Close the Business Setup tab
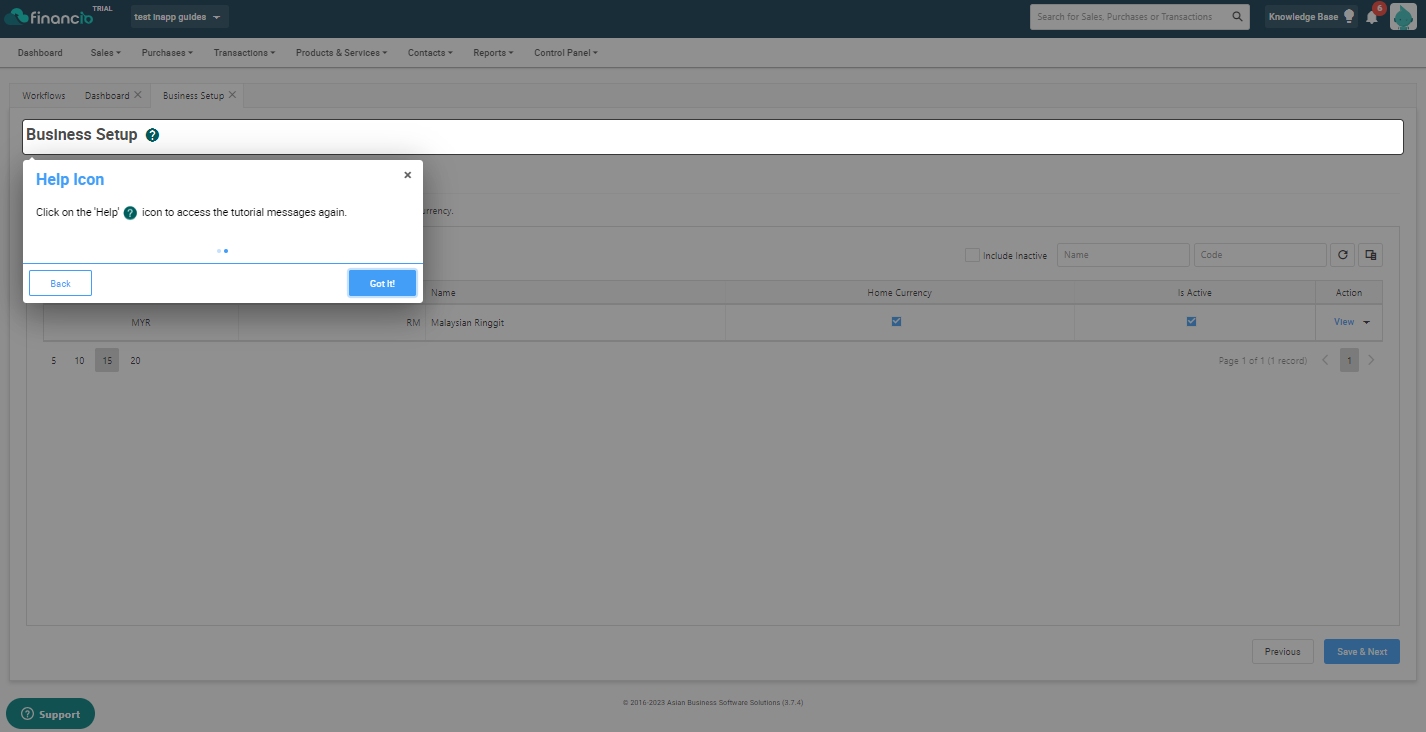 pos(233,95)
